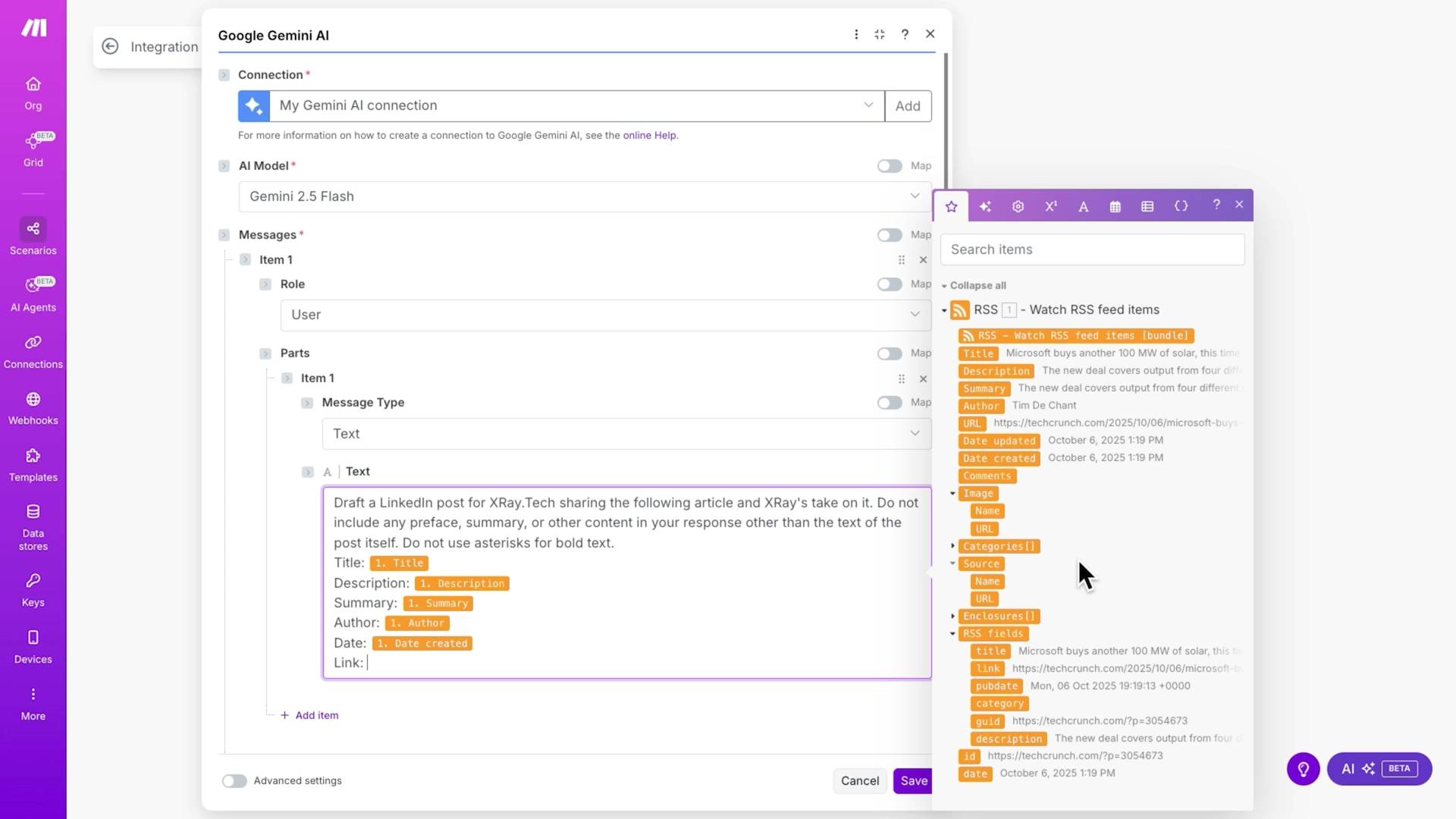This screenshot has width=1456, height=819.
Task: Open AI Model dropdown Gemini 2.5 Flash
Action: click(x=585, y=196)
